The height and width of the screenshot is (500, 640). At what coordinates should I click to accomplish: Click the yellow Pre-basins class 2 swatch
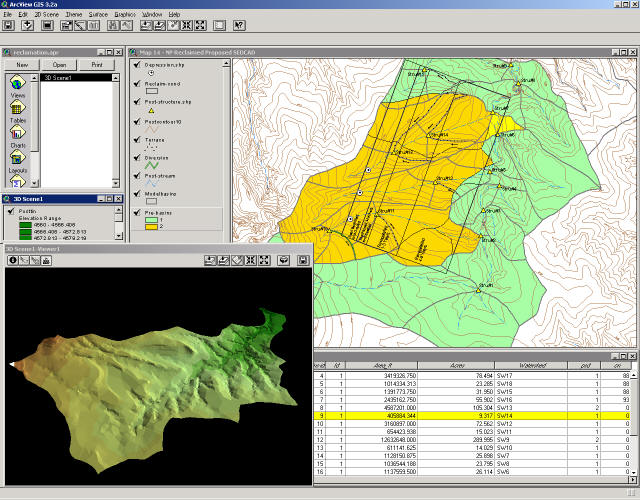point(153,228)
